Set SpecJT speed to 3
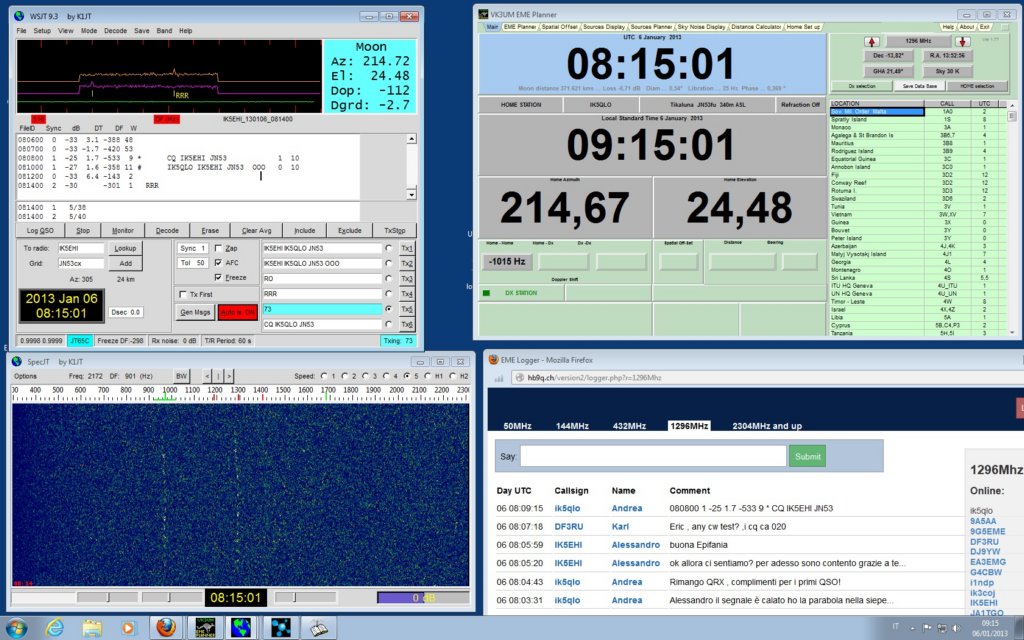The image size is (1024, 640). (366, 376)
